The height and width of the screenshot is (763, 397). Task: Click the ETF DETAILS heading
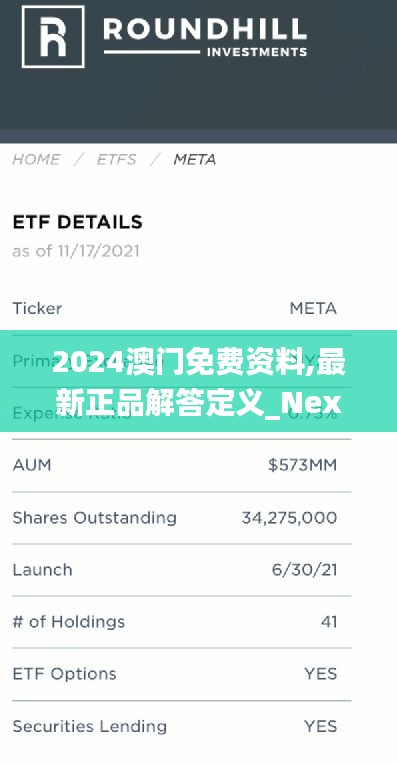pyautogui.click(x=77, y=222)
